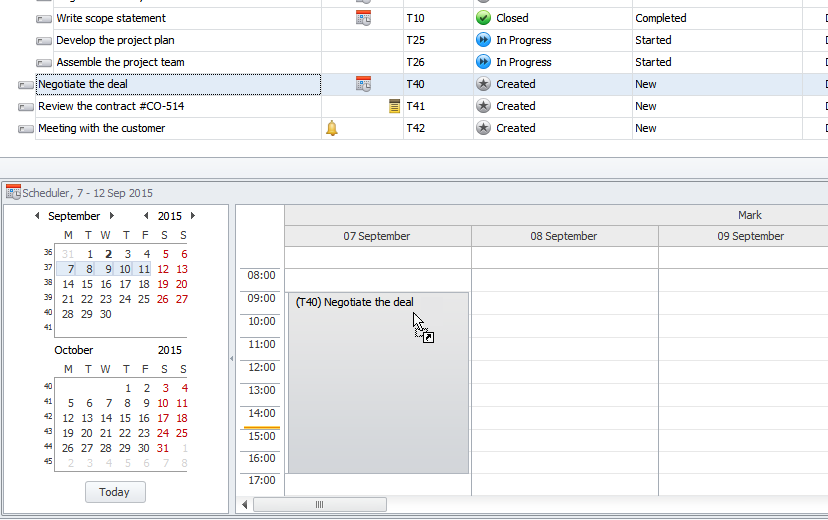Decrease the year from 2015

[146, 216]
